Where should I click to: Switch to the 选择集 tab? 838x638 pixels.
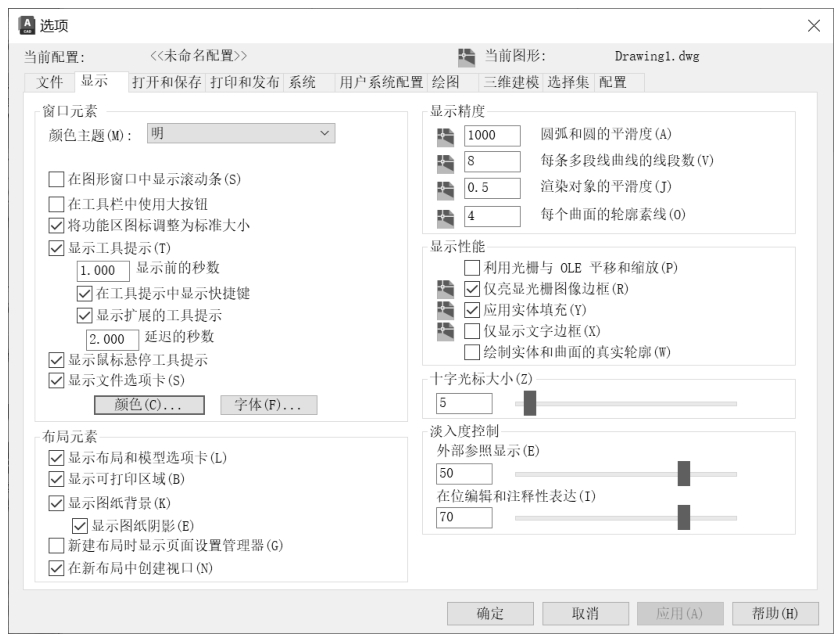tap(569, 82)
